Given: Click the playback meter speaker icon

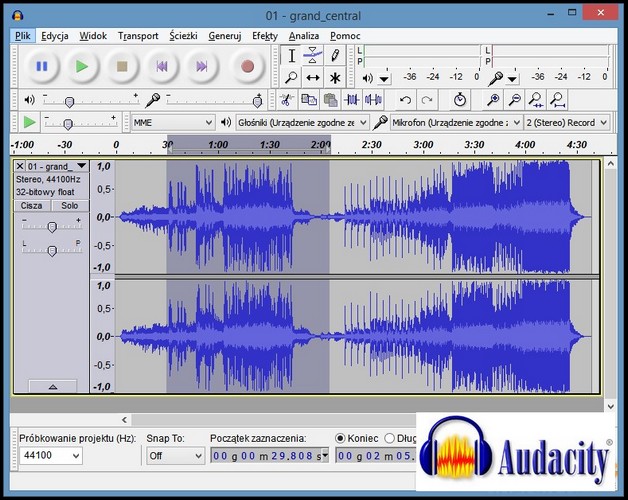Looking at the screenshot, I should point(367,78).
